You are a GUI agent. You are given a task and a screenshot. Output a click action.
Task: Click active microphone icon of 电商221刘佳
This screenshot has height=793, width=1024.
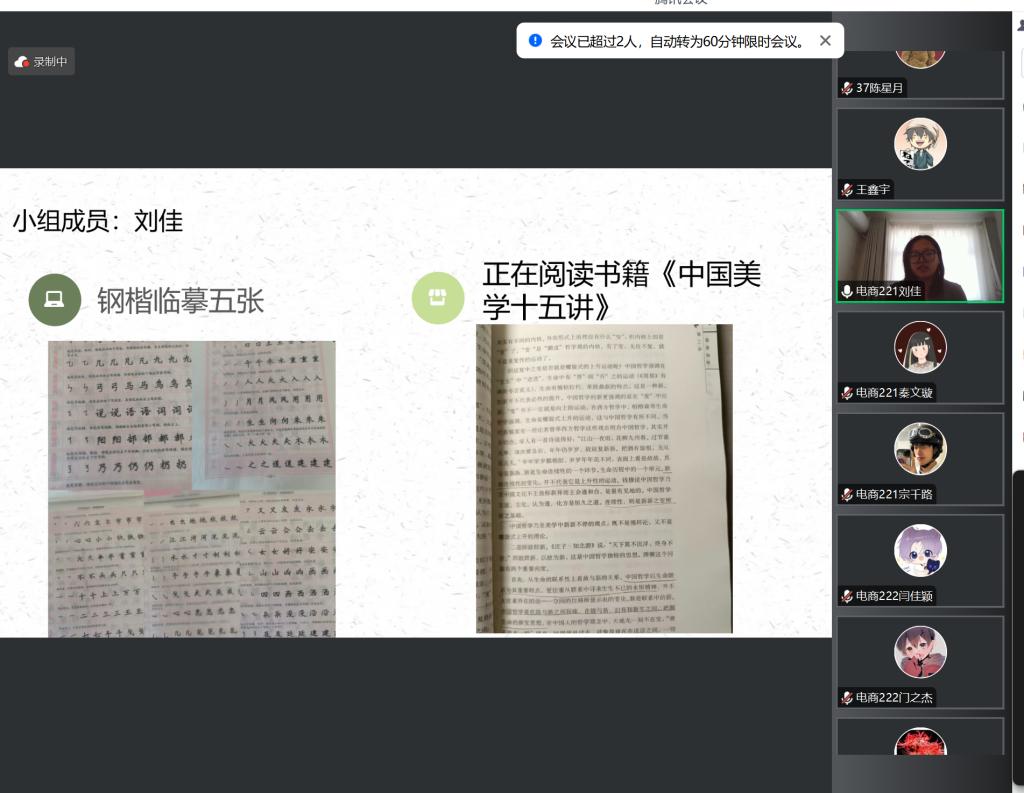[847, 291]
